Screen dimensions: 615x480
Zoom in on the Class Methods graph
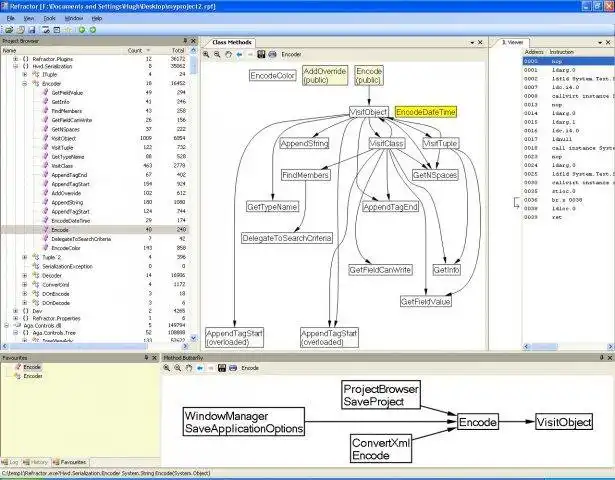click(206, 55)
